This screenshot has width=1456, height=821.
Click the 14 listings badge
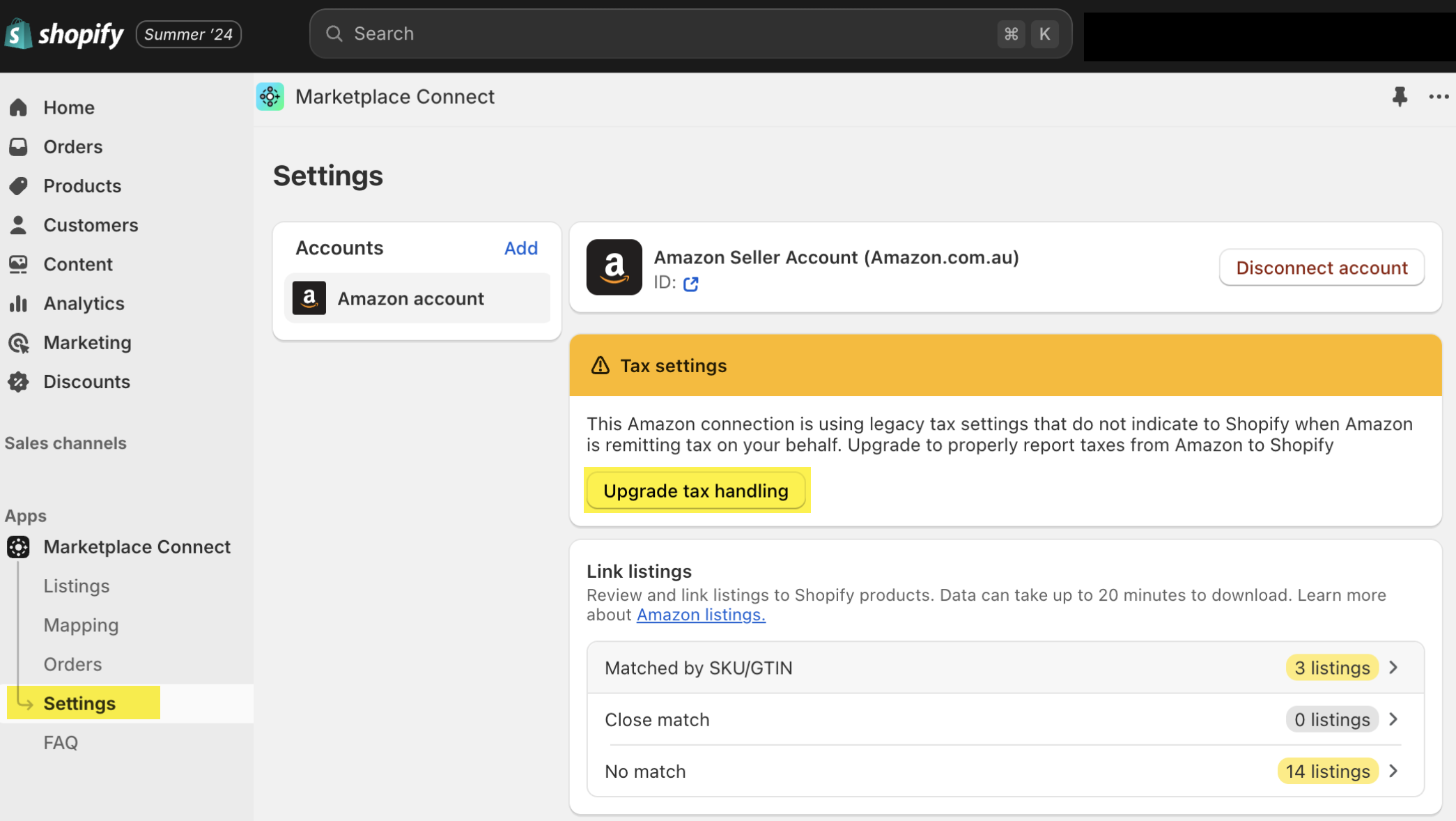(1328, 771)
